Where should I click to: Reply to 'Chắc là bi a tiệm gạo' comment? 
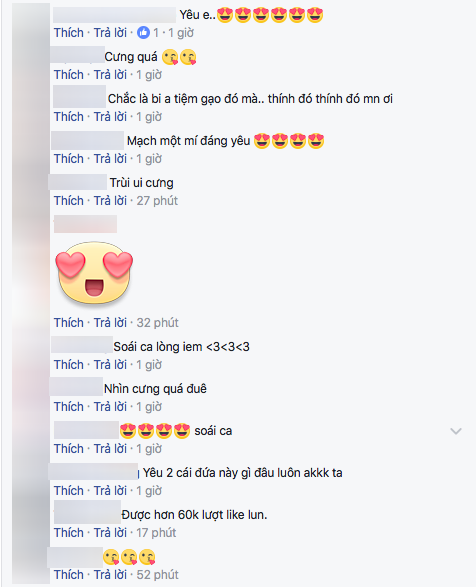click(110, 116)
